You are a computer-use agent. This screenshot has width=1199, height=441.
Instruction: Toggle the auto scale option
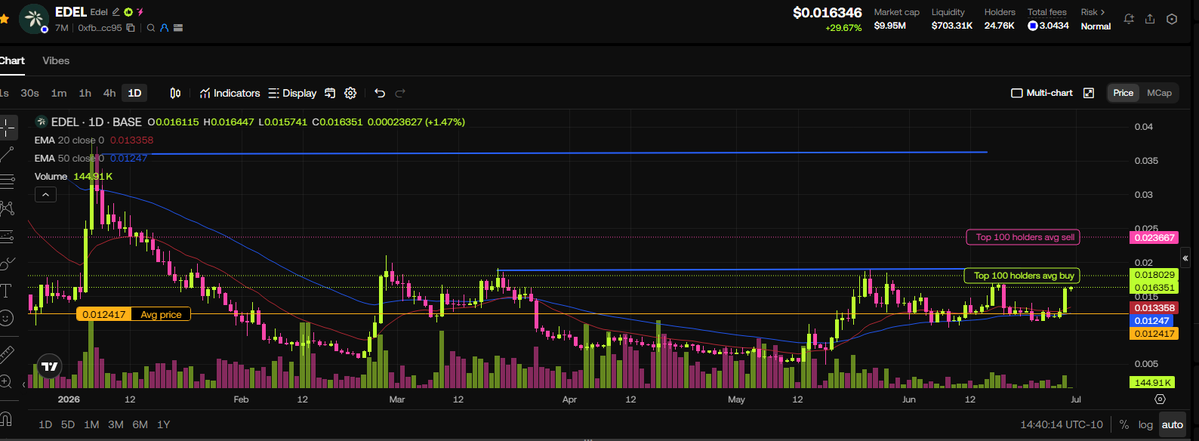point(1171,424)
